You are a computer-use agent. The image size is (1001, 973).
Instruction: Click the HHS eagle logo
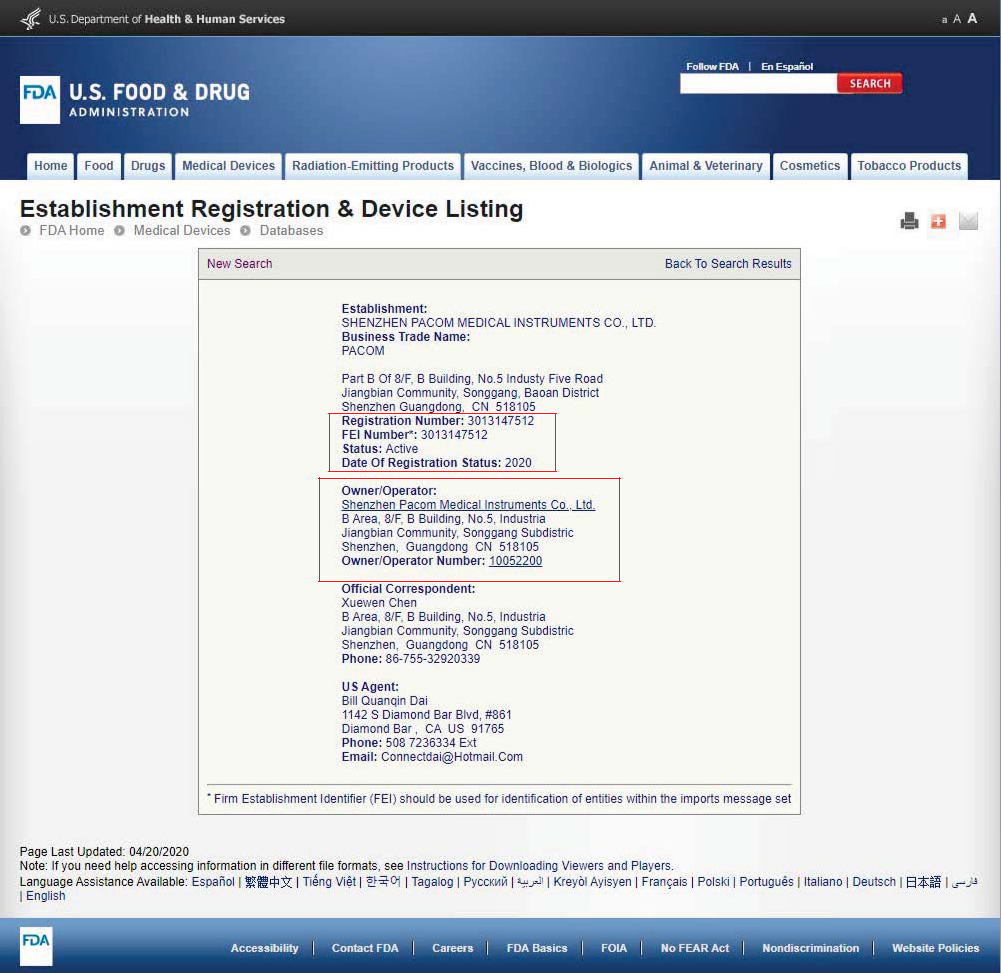31,18
